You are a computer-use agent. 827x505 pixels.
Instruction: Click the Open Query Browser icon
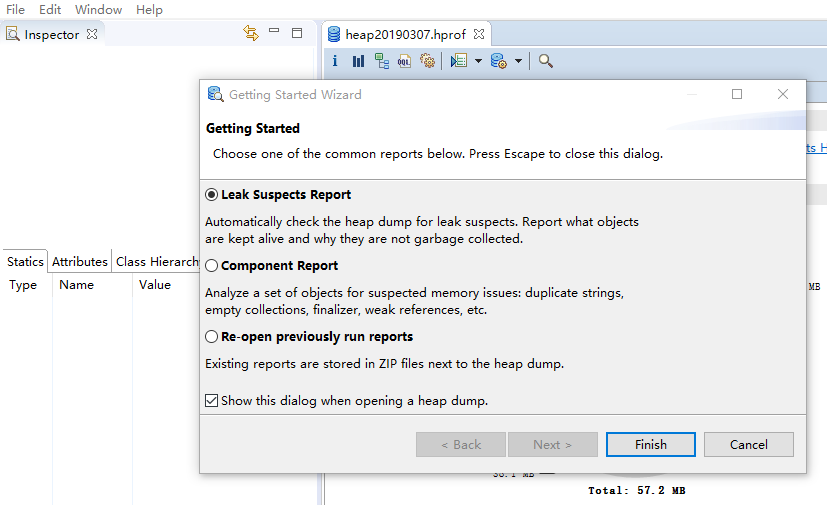[498, 61]
